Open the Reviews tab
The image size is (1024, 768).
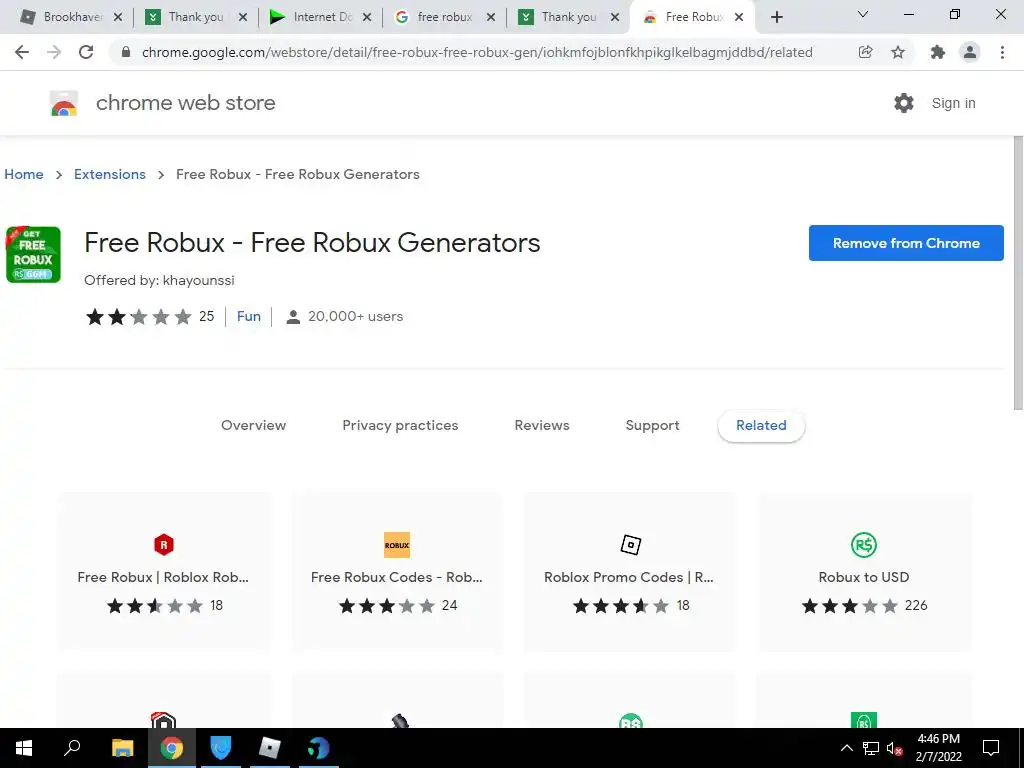tap(542, 426)
